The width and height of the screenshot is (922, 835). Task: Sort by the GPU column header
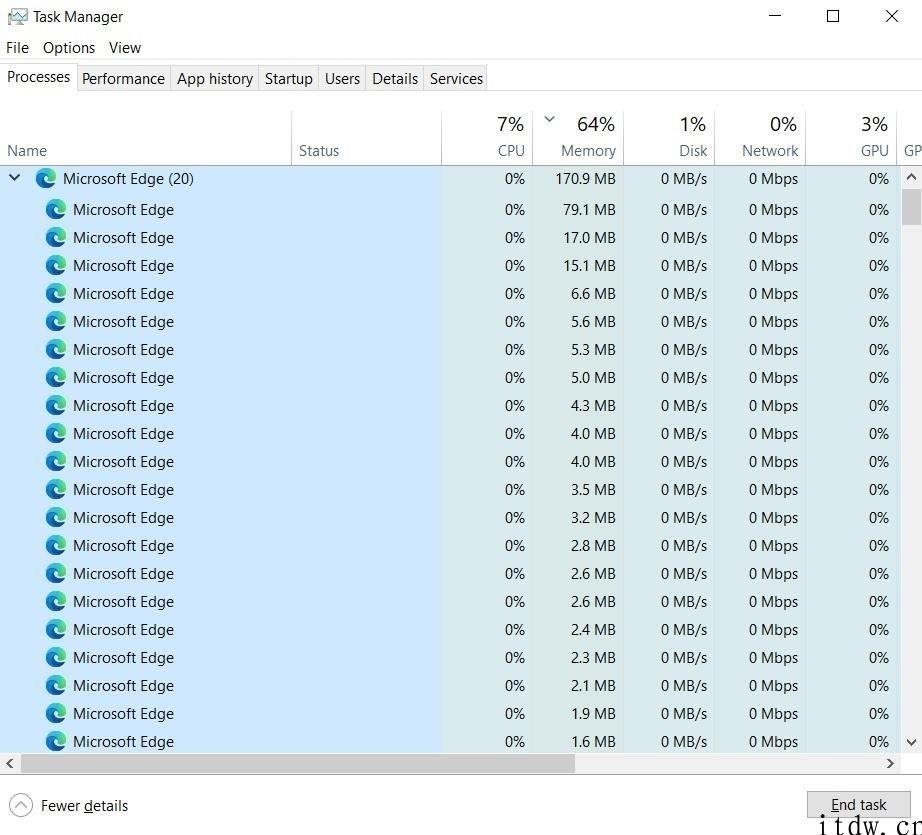pyautogui.click(x=851, y=139)
